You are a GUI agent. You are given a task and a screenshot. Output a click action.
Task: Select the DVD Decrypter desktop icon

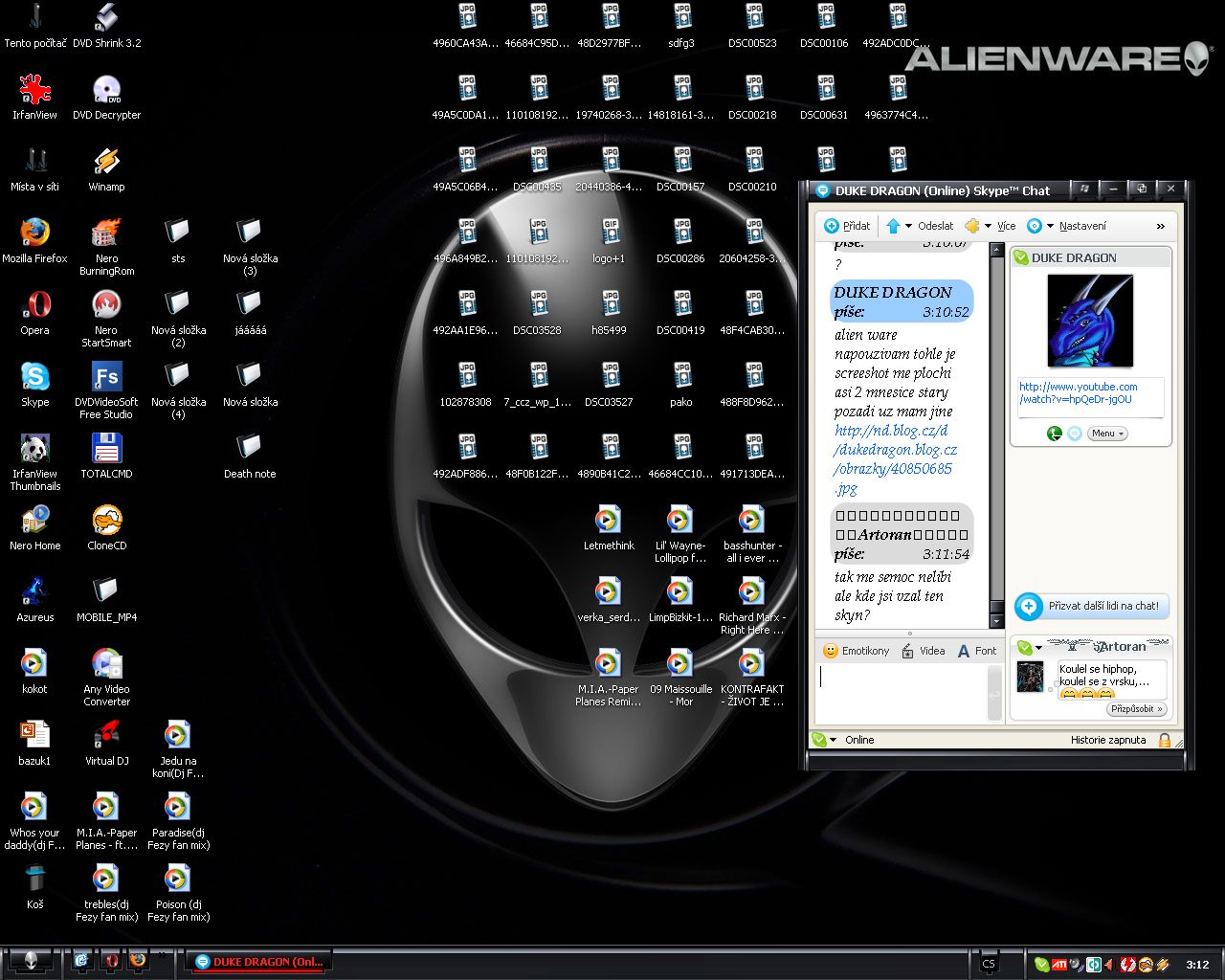point(106,98)
